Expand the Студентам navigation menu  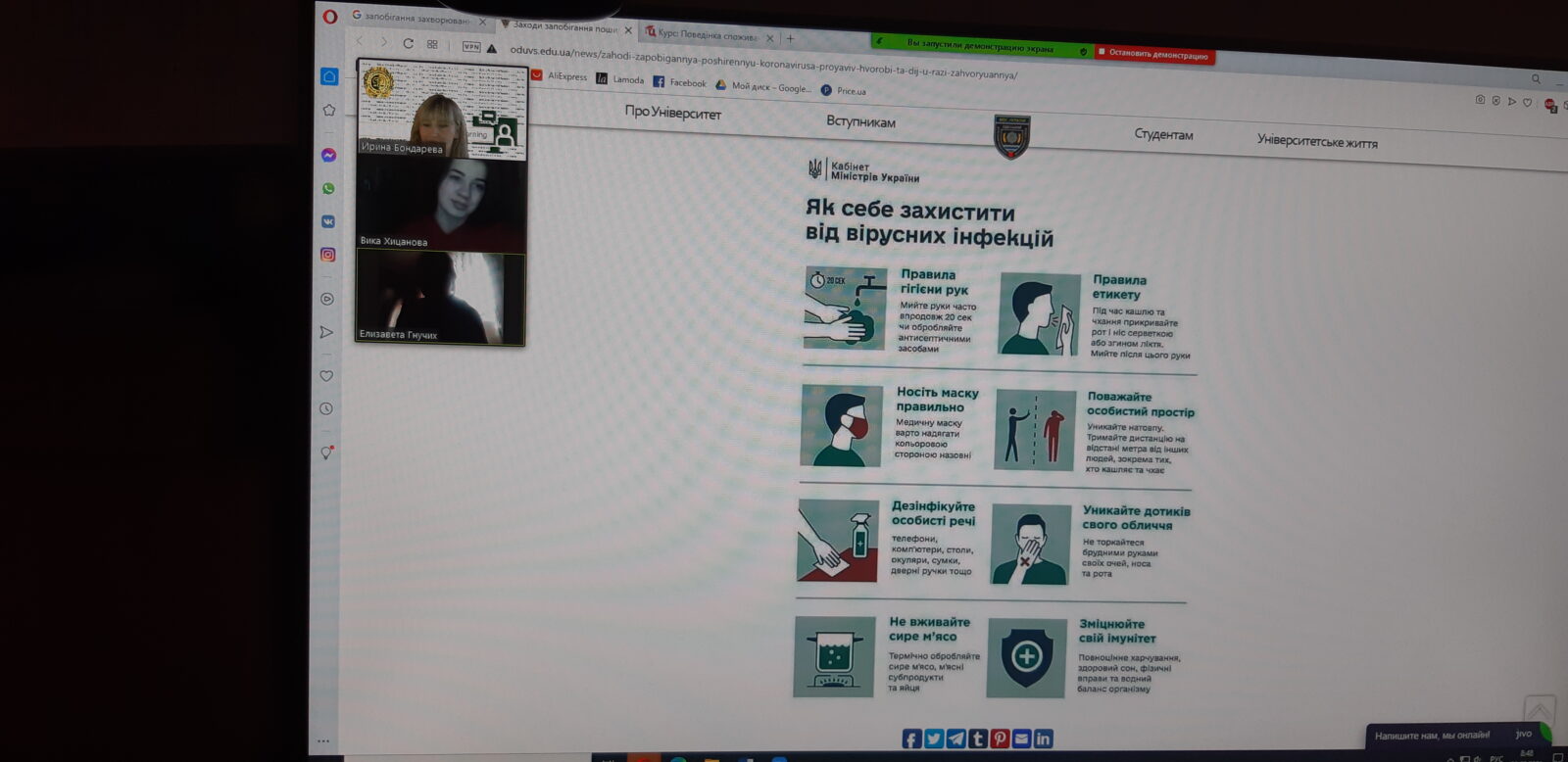1163,134
